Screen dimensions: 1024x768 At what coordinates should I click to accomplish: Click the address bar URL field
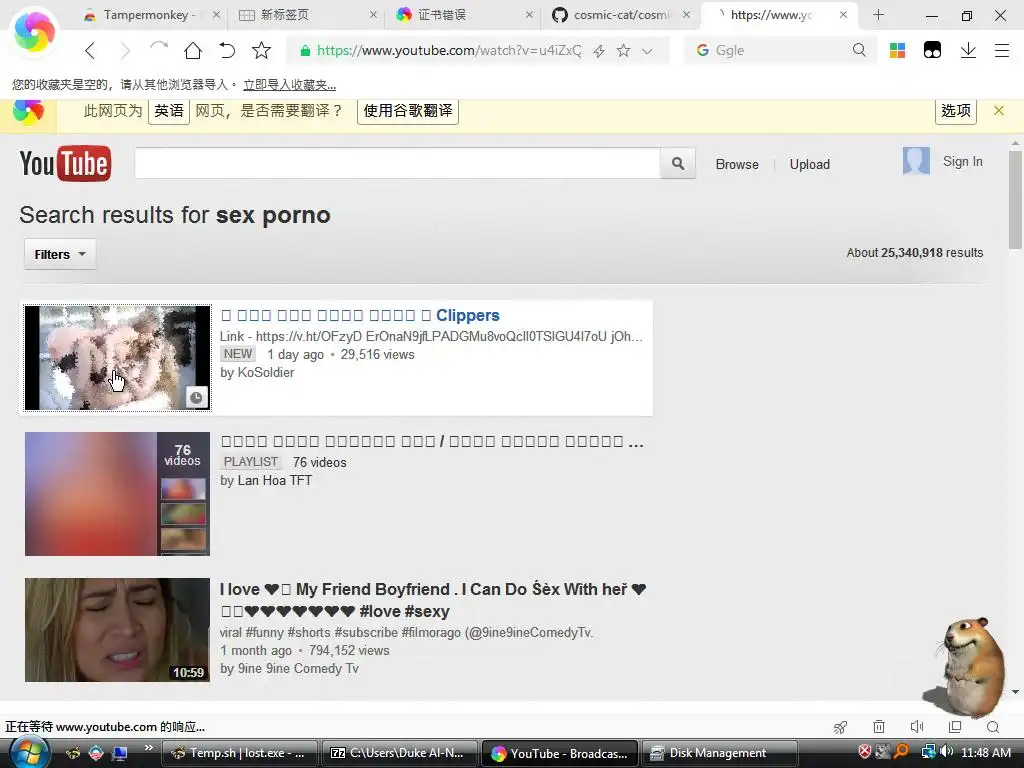[449, 50]
